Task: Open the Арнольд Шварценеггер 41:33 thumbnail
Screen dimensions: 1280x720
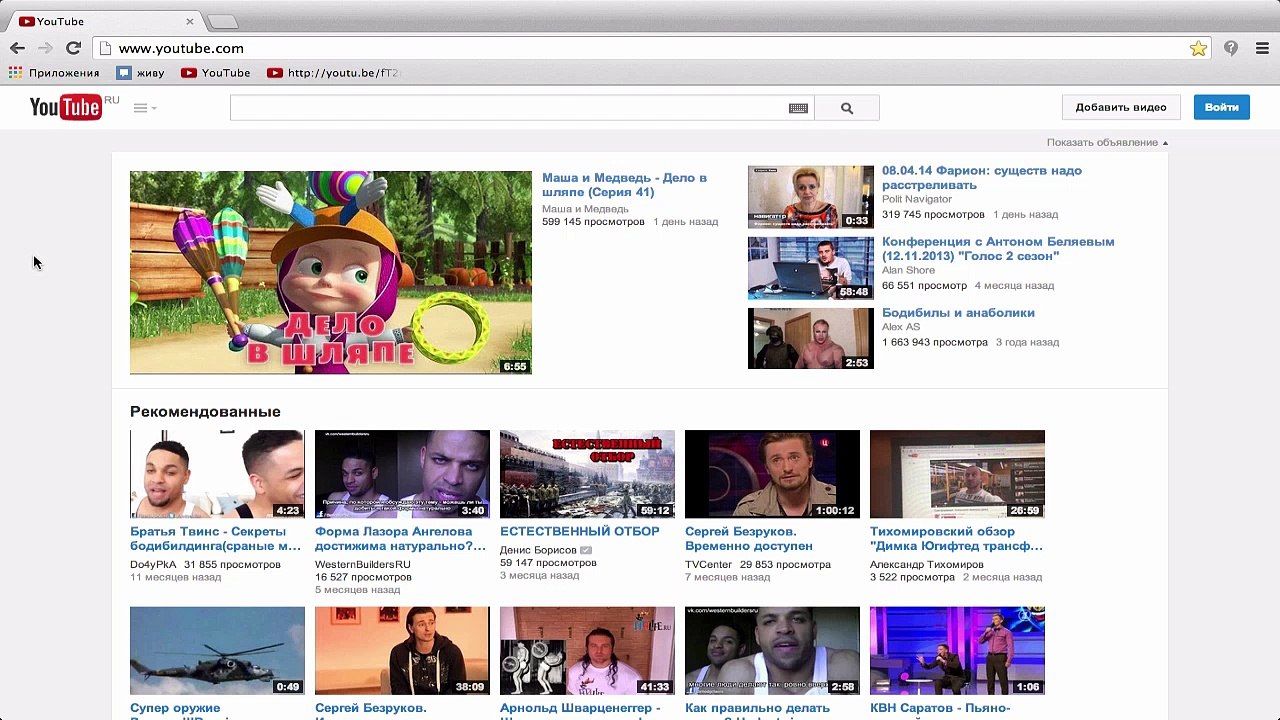Action: (587, 650)
